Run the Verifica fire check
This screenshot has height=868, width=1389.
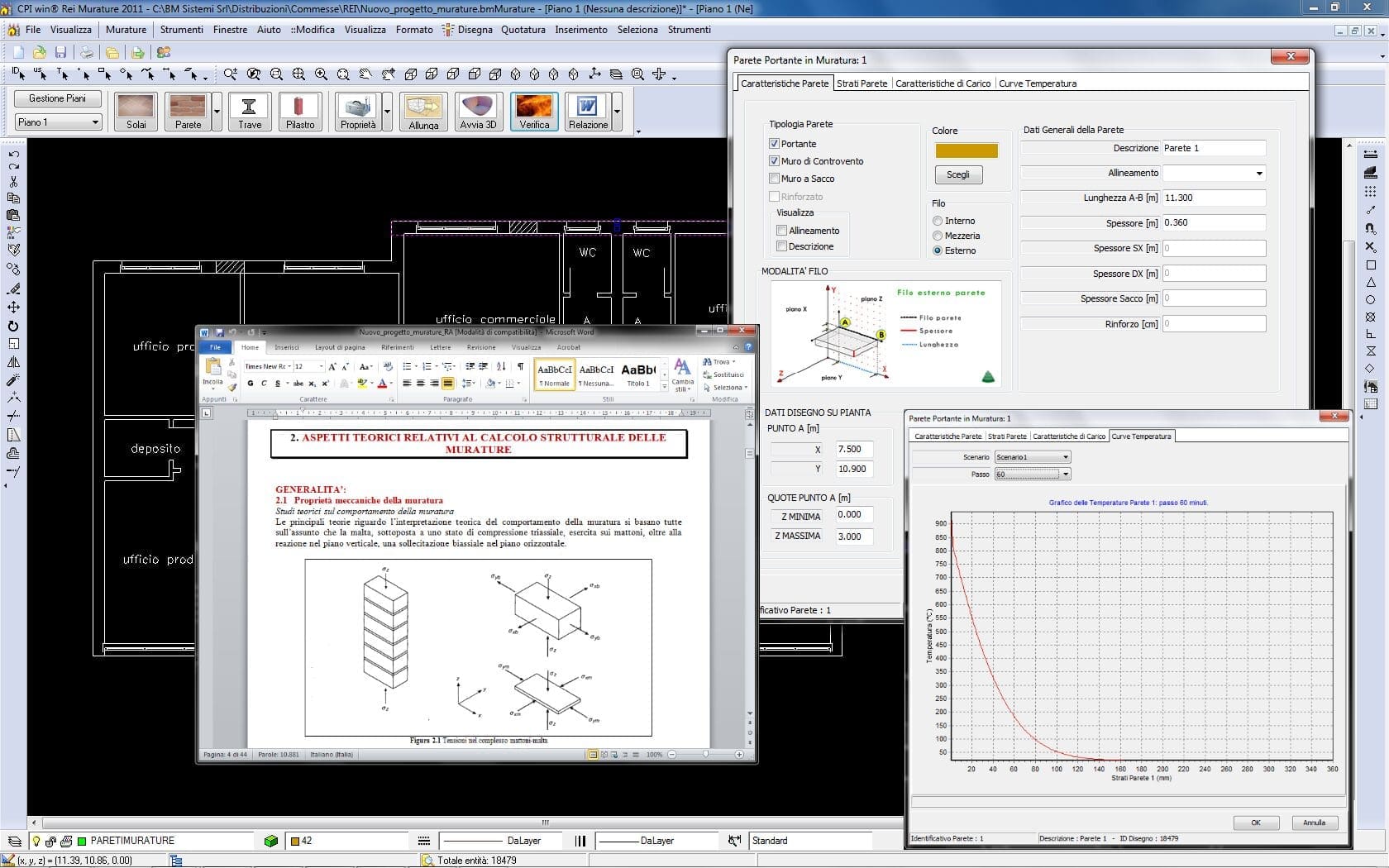(533, 111)
